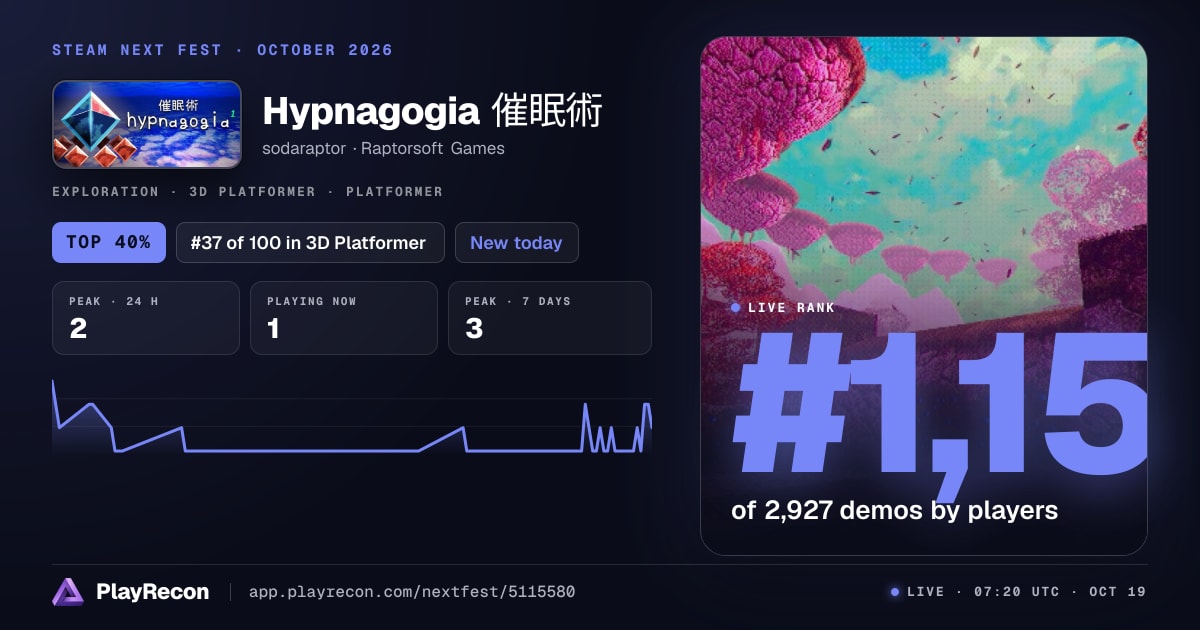Click the 3D Platformer genre tag
The width and height of the screenshot is (1200, 630).
(252, 191)
